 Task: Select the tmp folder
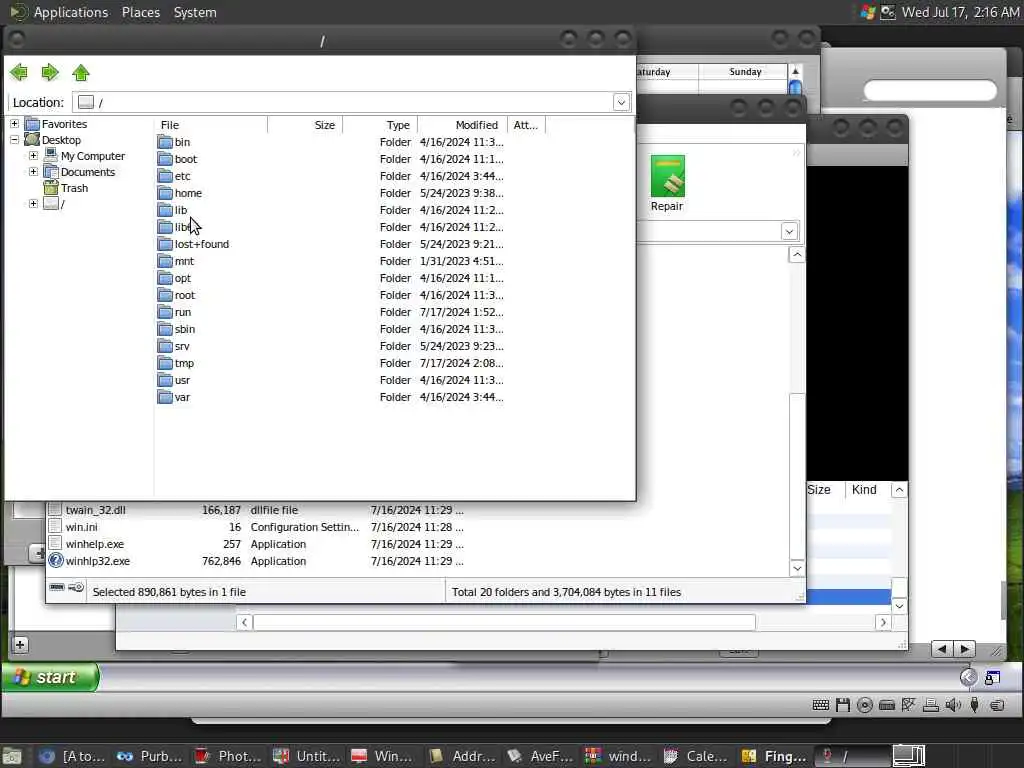[x=176, y=362]
